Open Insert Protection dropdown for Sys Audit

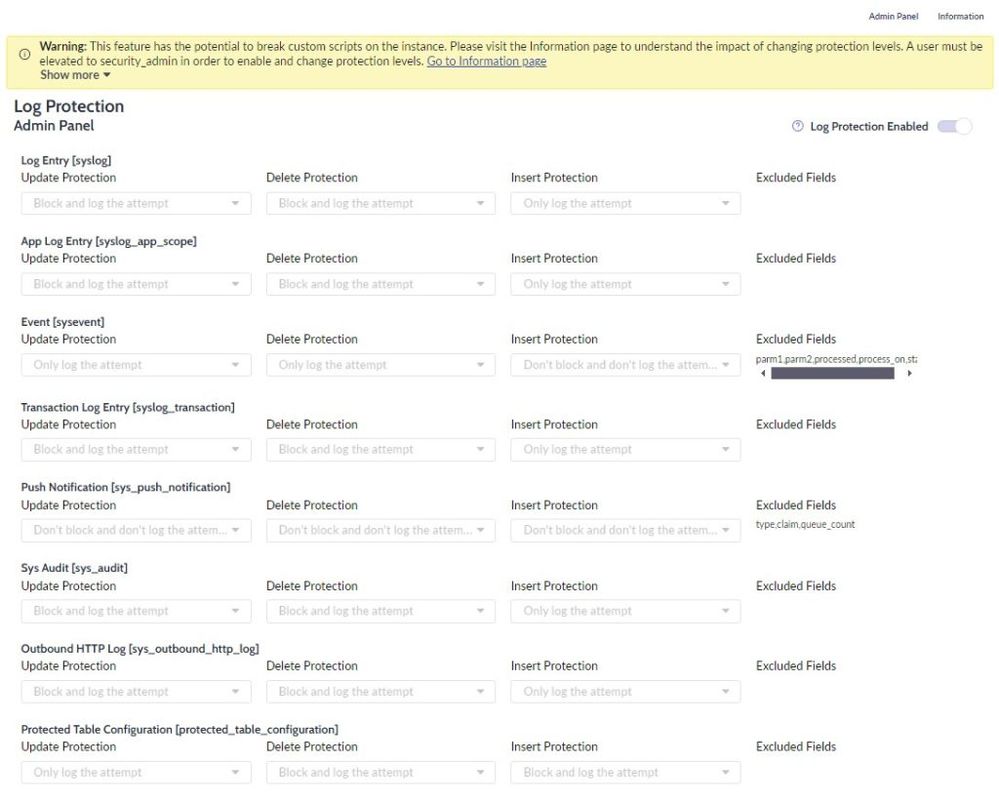(x=625, y=610)
